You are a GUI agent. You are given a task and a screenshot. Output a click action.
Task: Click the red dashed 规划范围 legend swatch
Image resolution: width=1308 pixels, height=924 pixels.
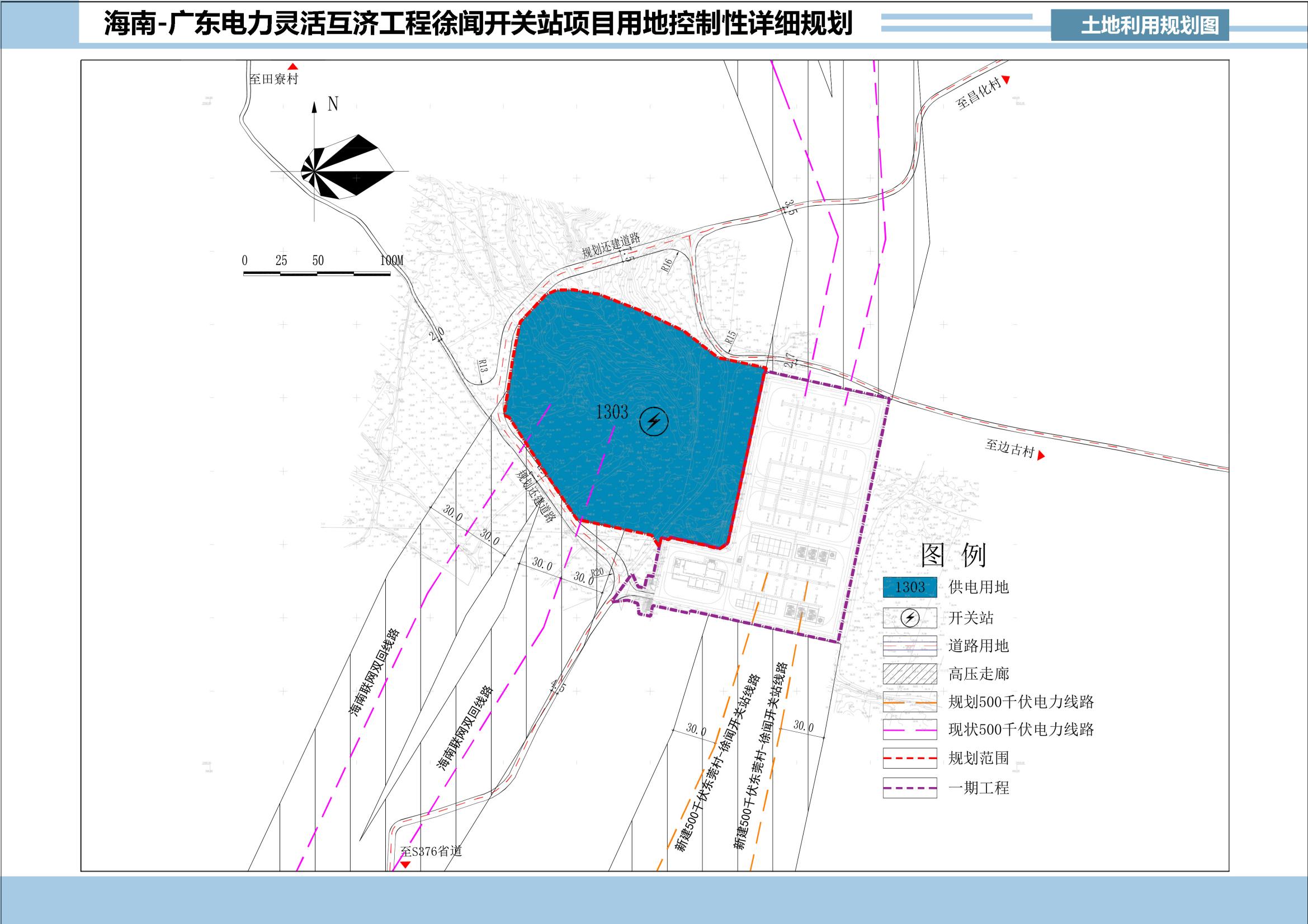coord(909,758)
